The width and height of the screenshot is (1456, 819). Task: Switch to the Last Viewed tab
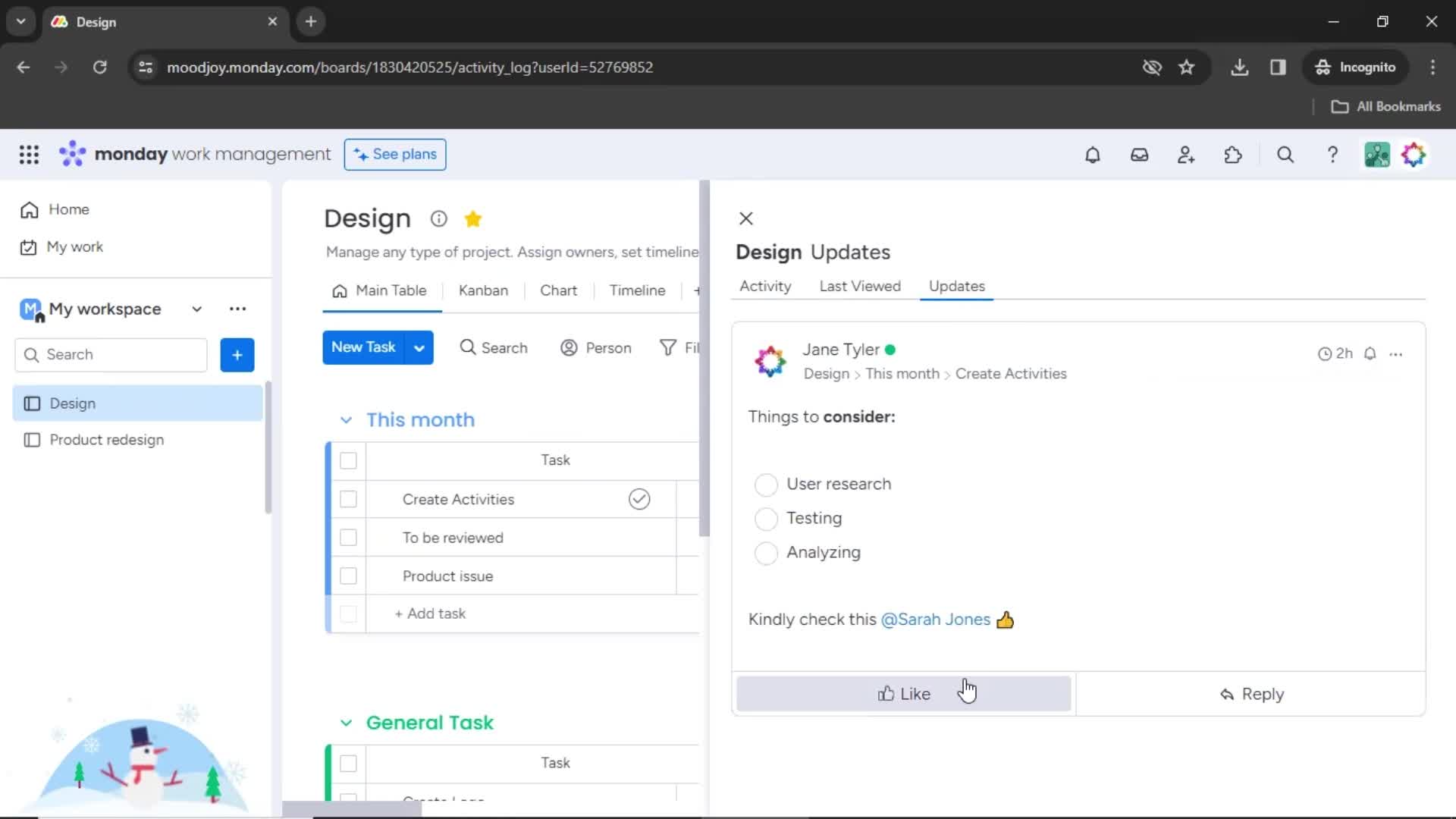(x=860, y=287)
